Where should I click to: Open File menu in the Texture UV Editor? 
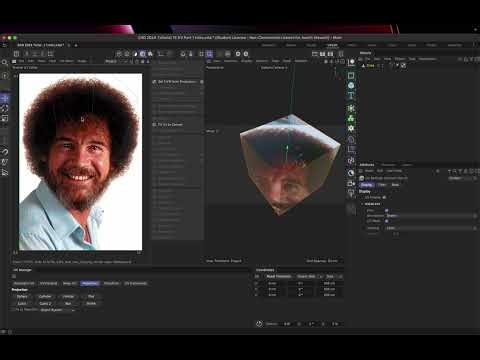(21, 61)
